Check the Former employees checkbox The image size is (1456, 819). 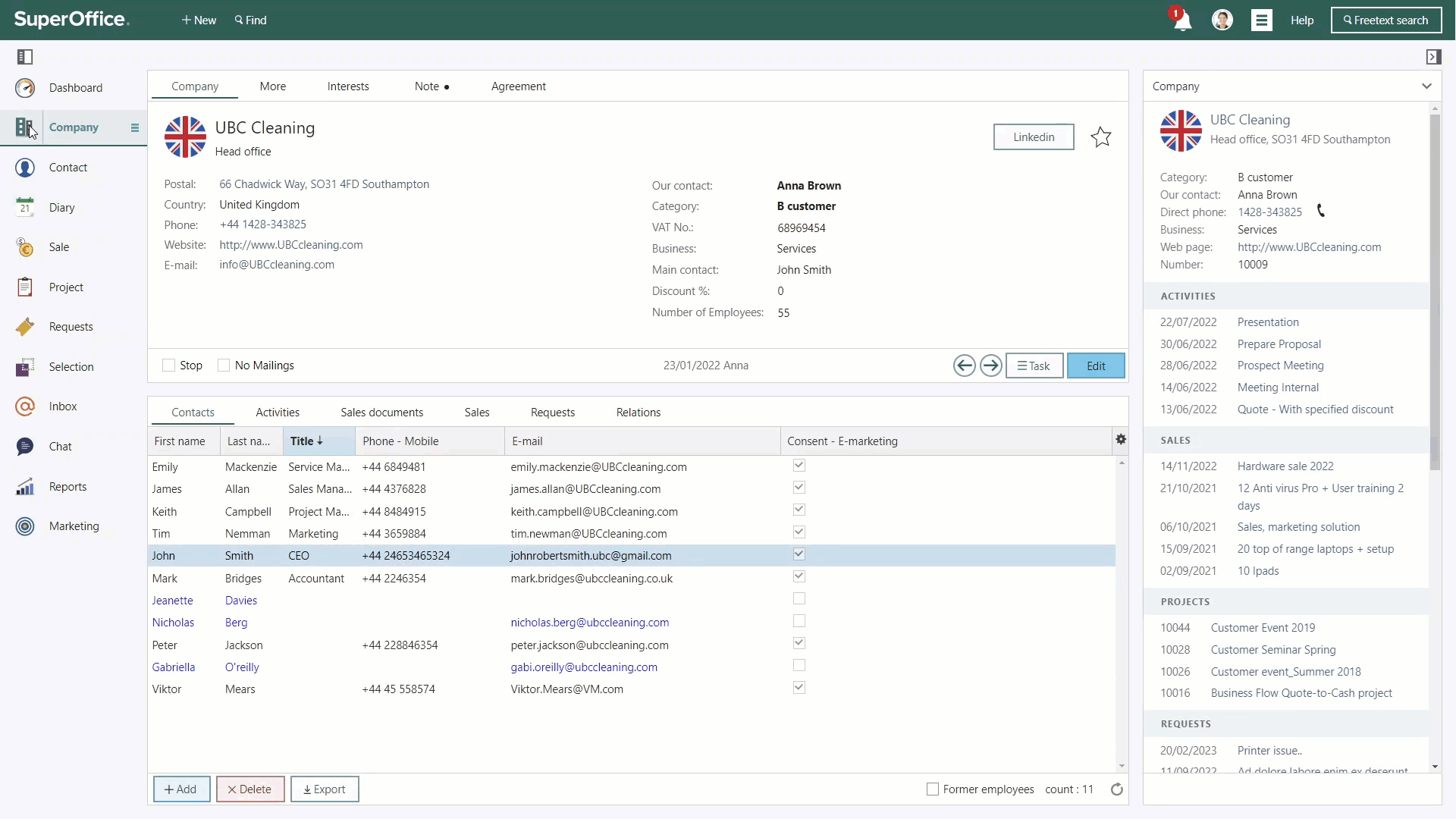[933, 789]
